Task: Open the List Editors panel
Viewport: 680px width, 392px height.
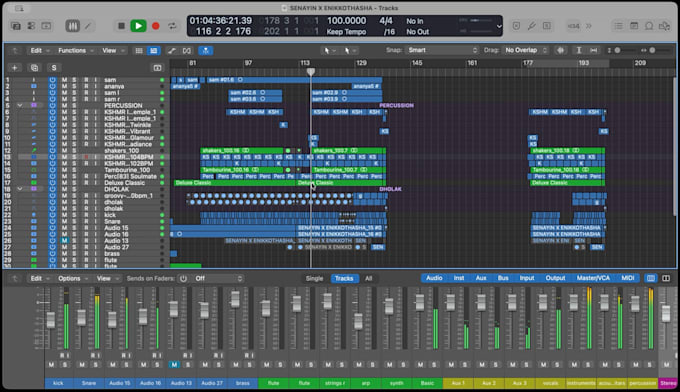Action: [x=618, y=26]
